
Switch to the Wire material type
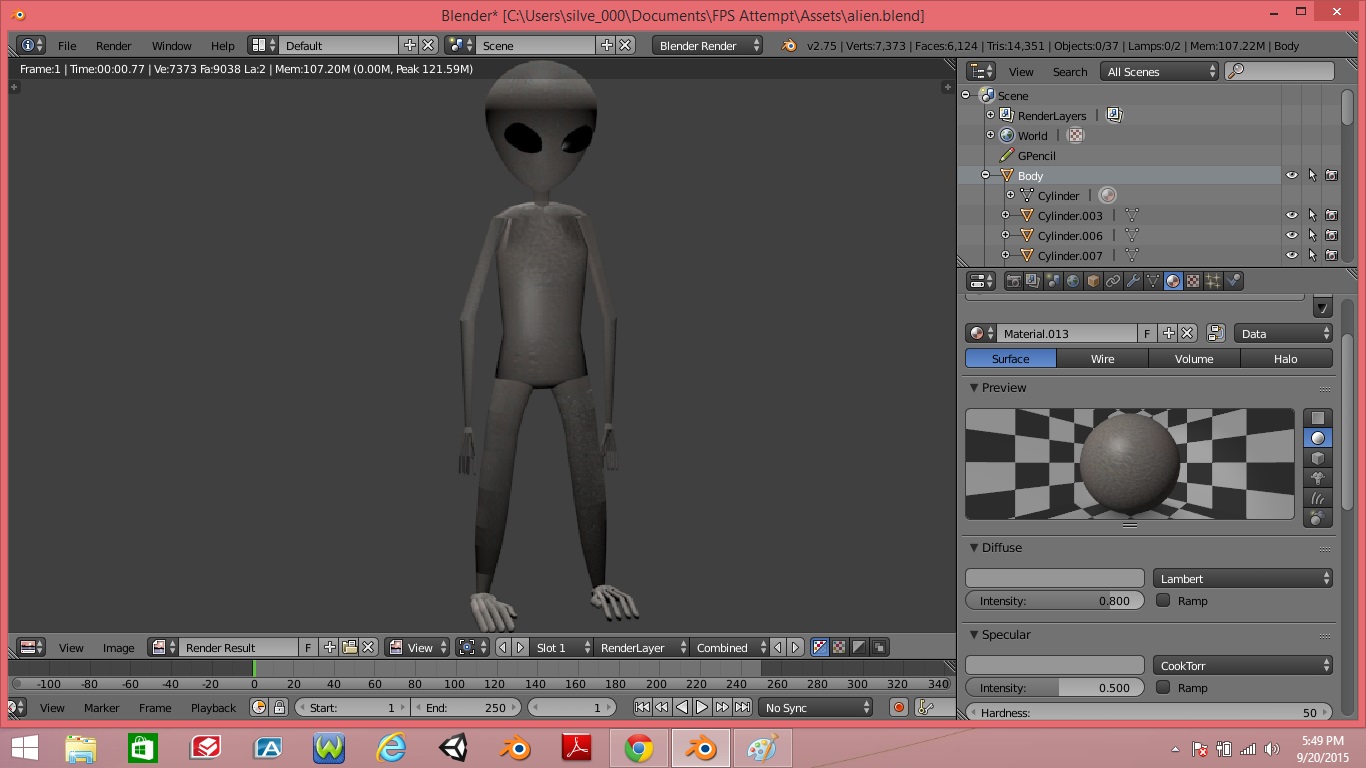(x=1102, y=359)
